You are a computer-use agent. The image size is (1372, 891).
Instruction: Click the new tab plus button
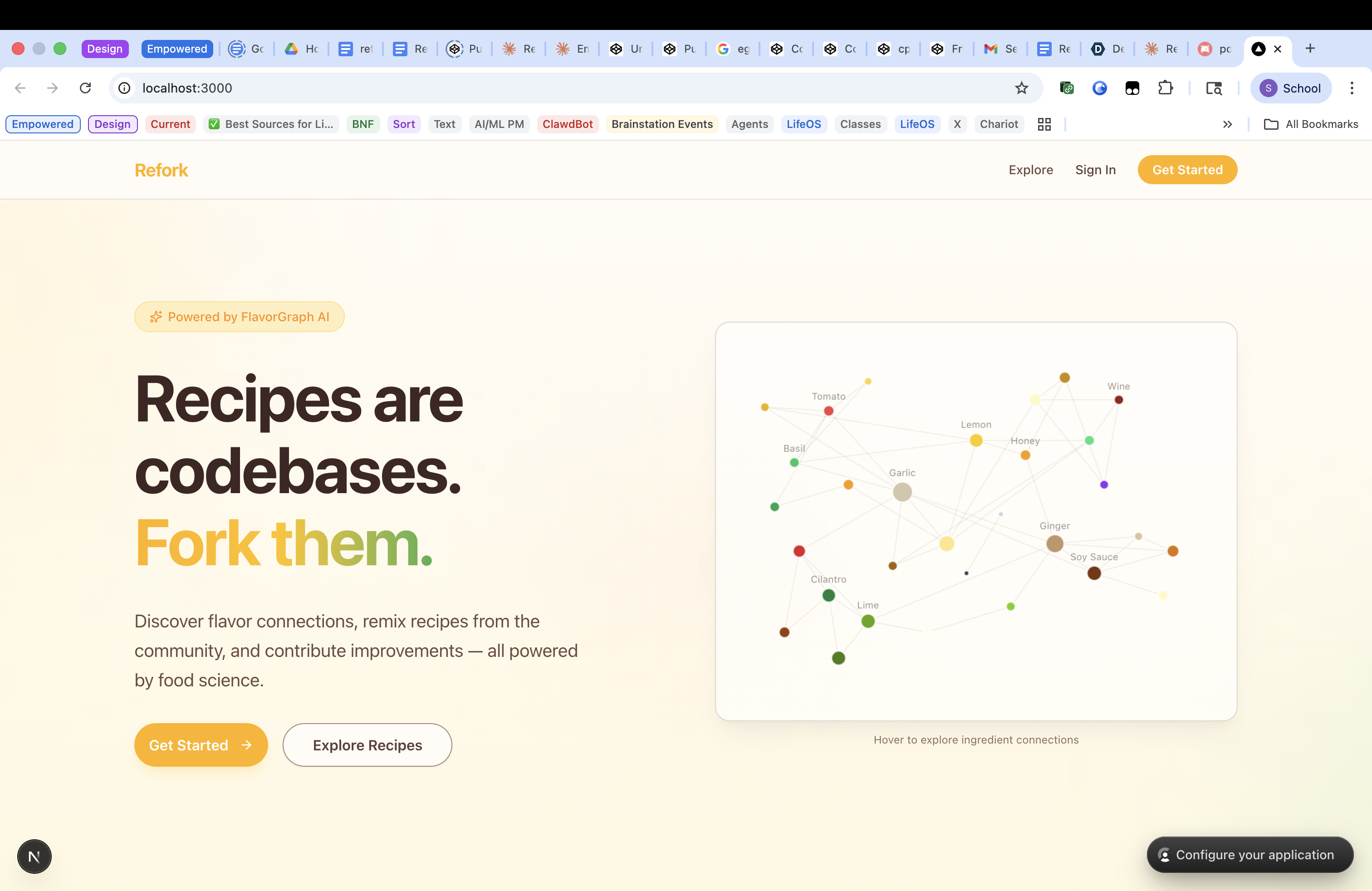coord(1310,49)
